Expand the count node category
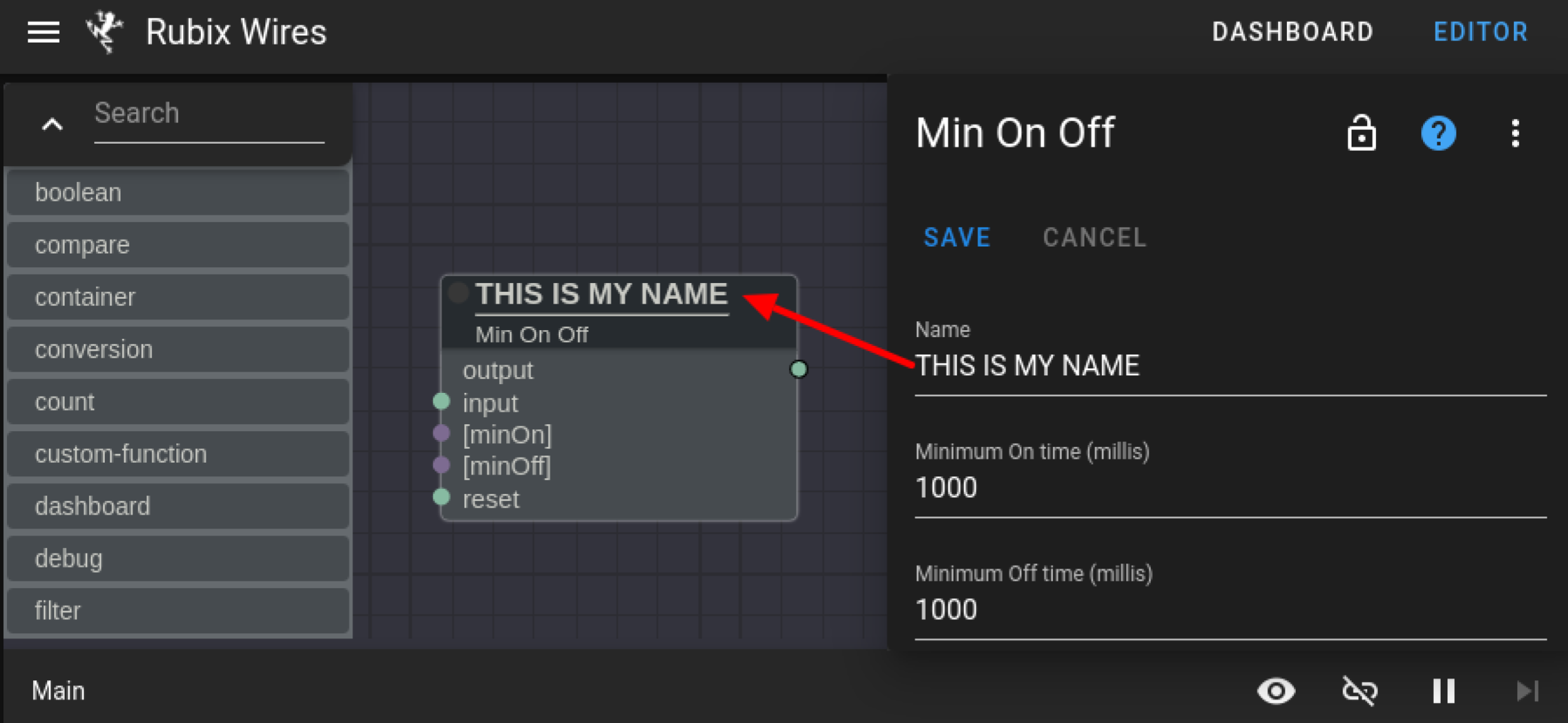1568x723 pixels. [x=178, y=402]
